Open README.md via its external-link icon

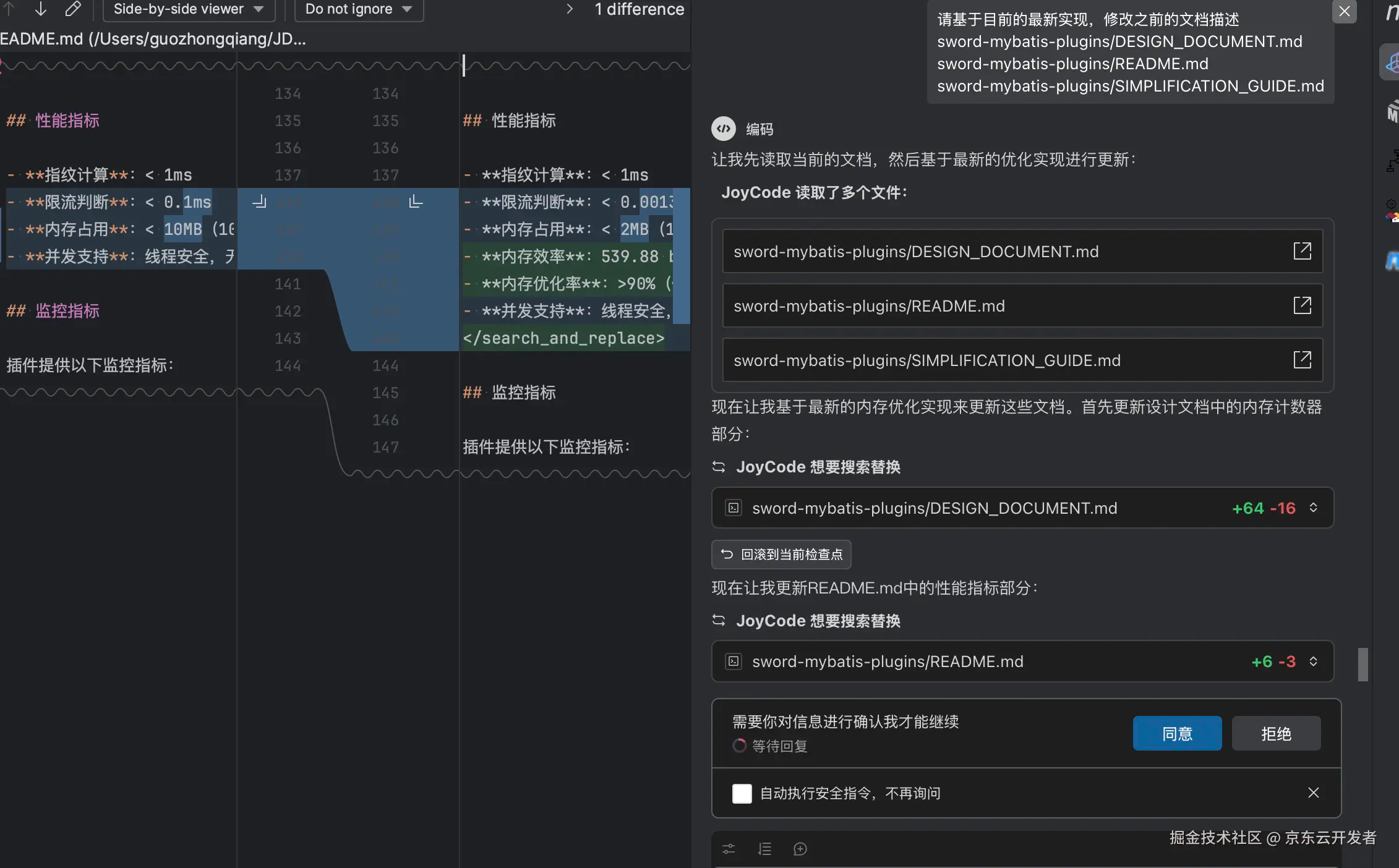[x=1303, y=305]
